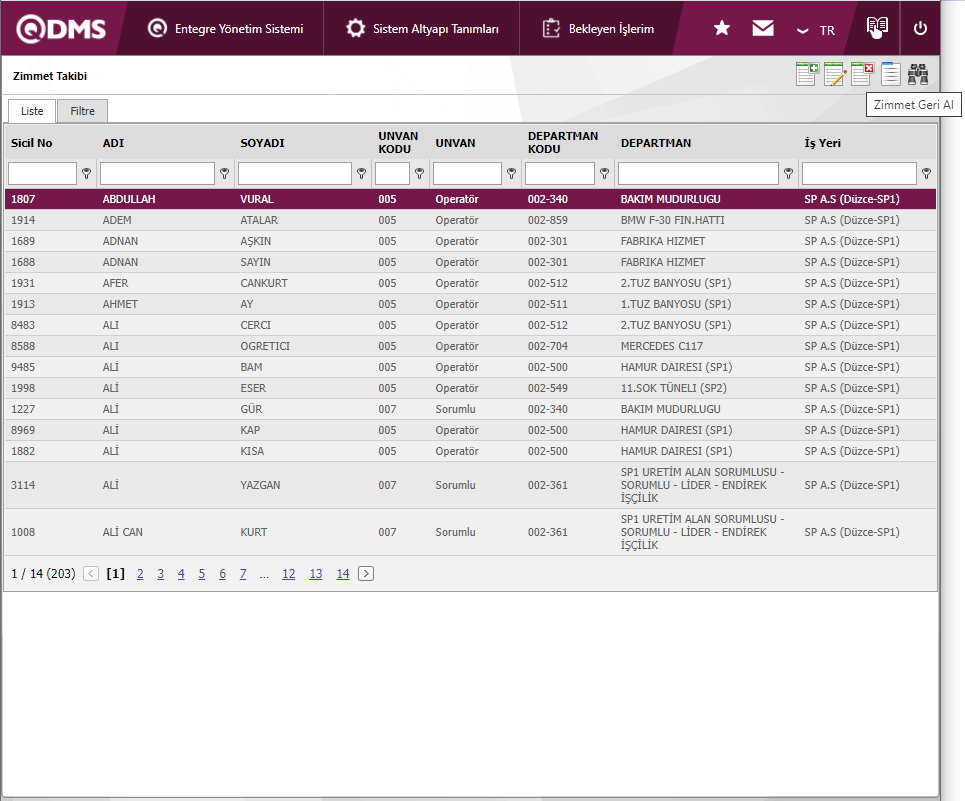The height and width of the screenshot is (801, 965).
Task: Open filter options icon beside Sicil No field
Action: (86, 174)
